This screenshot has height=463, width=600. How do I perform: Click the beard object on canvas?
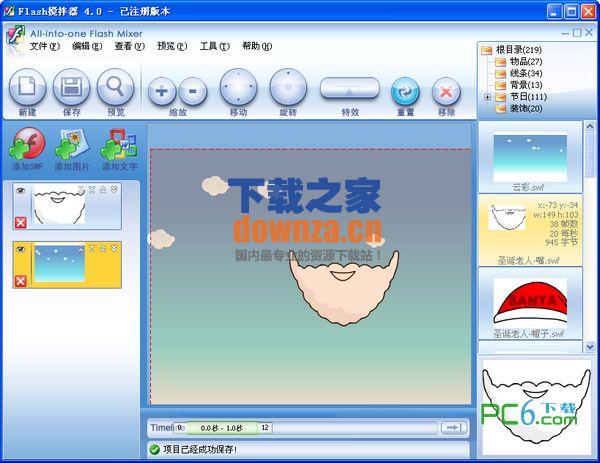[x=344, y=289]
